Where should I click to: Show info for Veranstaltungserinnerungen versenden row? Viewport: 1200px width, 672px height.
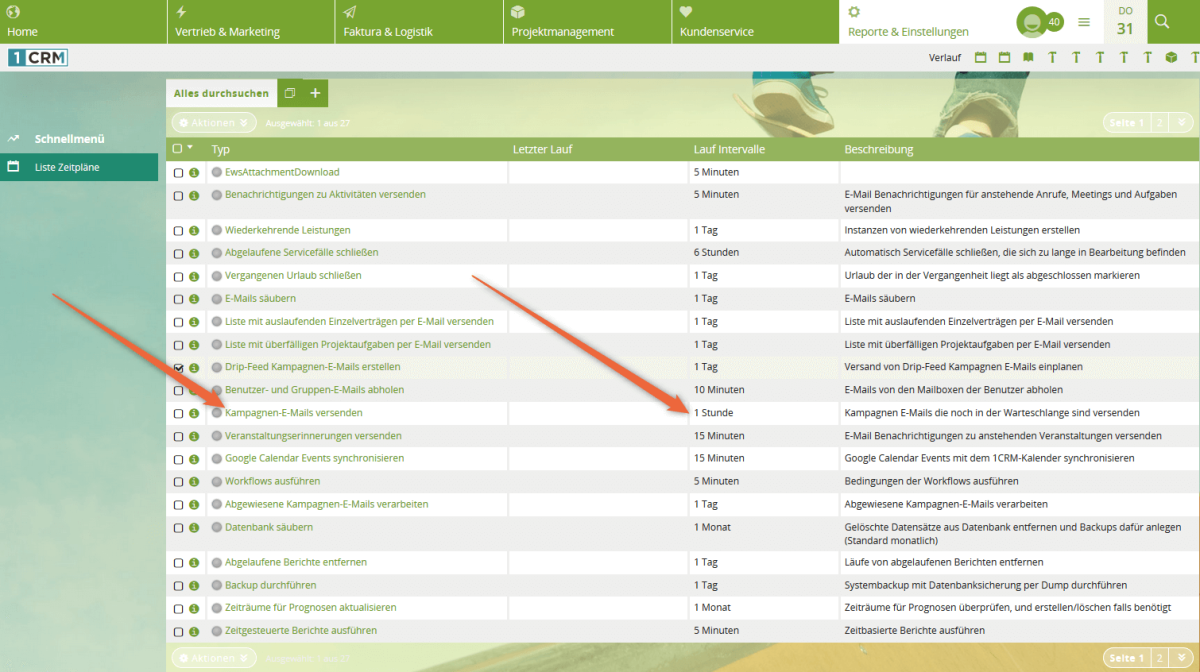(x=194, y=437)
